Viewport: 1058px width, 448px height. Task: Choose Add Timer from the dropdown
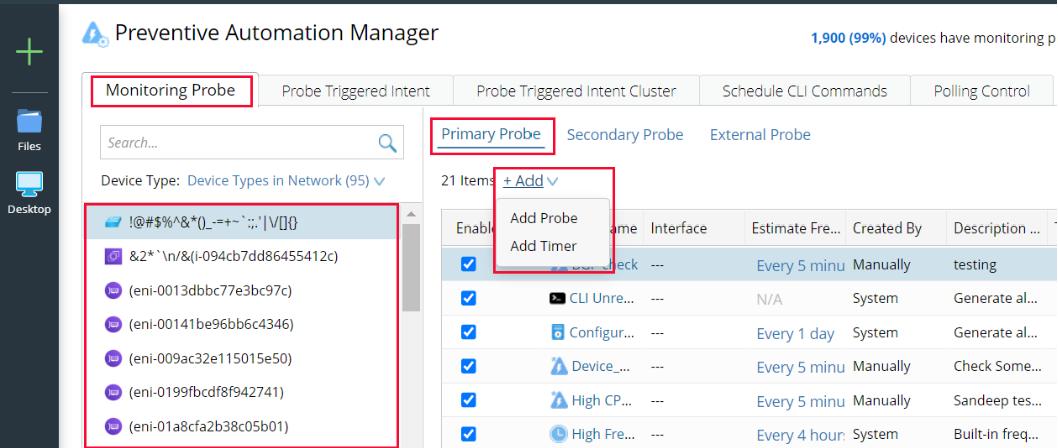point(543,246)
